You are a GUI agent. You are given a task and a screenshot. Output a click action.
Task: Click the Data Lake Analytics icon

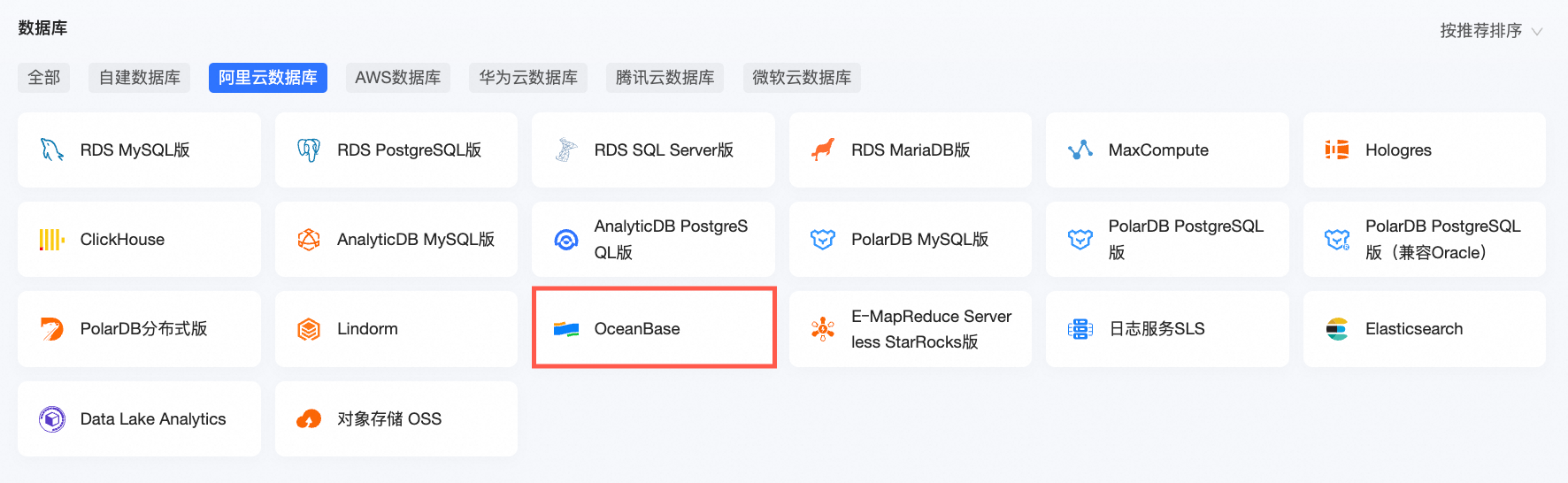pyautogui.click(x=52, y=418)
